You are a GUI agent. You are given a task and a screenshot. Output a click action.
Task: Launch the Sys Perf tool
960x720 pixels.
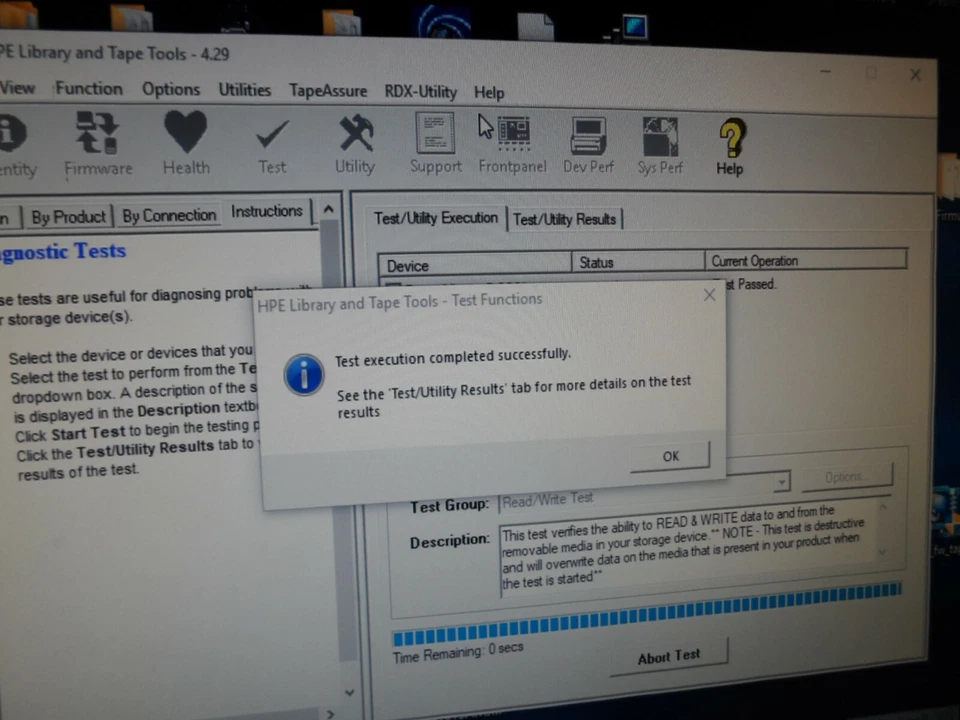[660, 146]
